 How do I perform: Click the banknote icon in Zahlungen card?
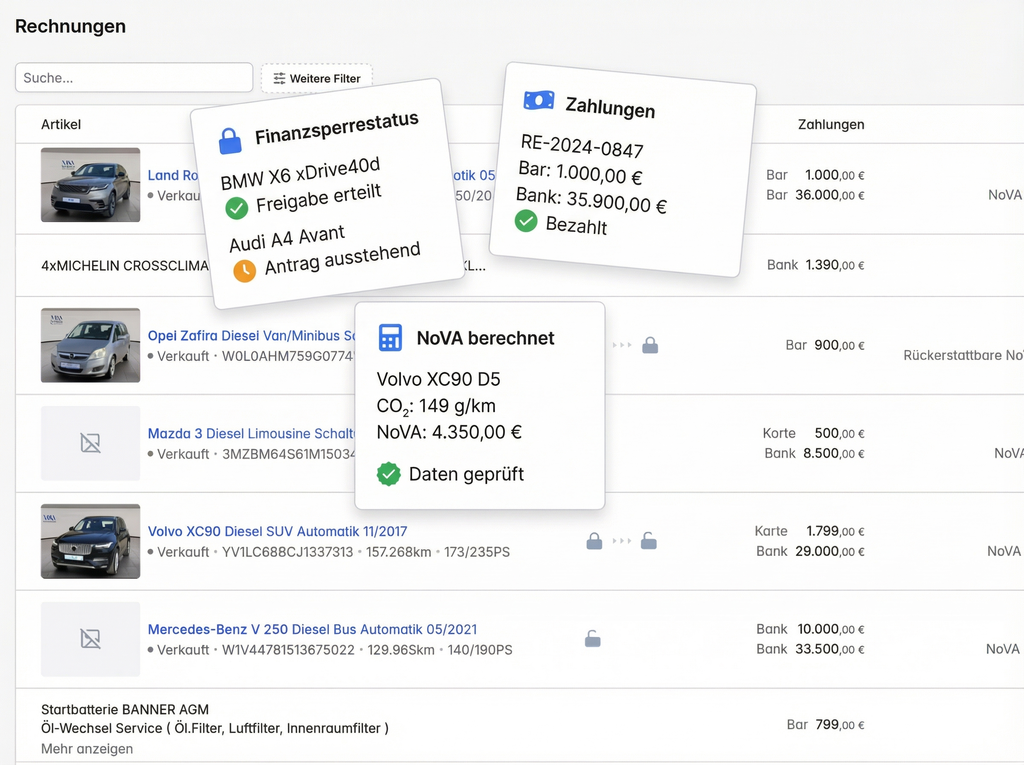[x=539, y=100]
